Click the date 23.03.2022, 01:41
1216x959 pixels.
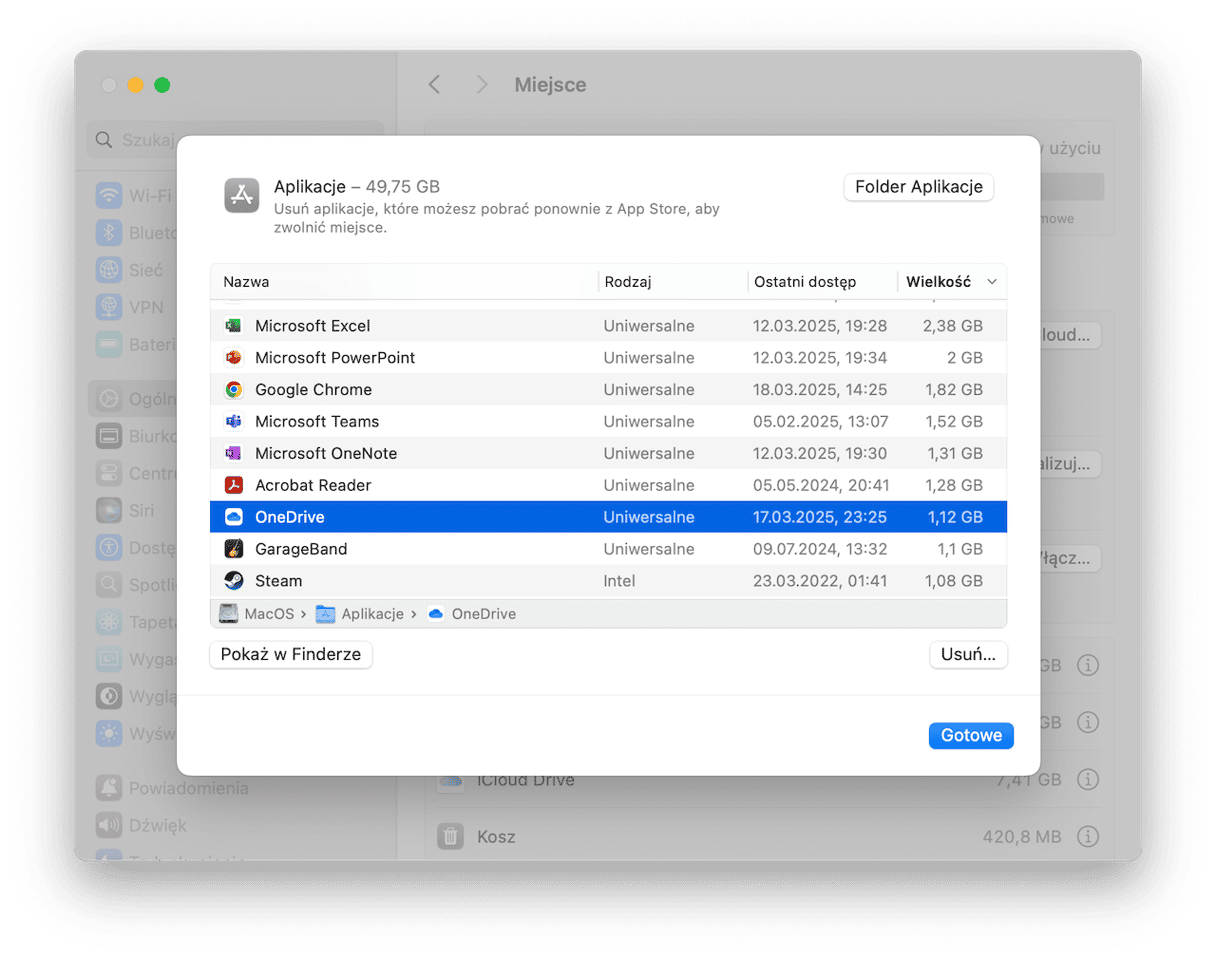click(820, 581)
